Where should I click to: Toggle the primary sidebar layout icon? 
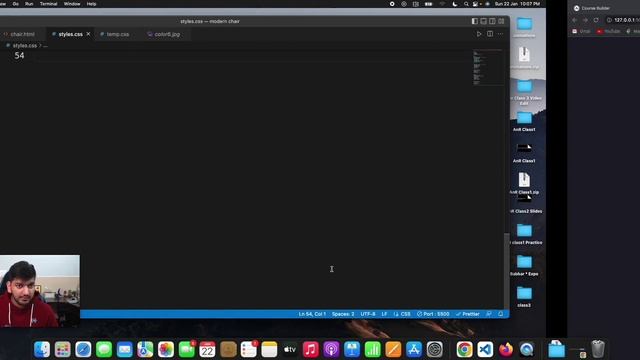pos(475,21)
